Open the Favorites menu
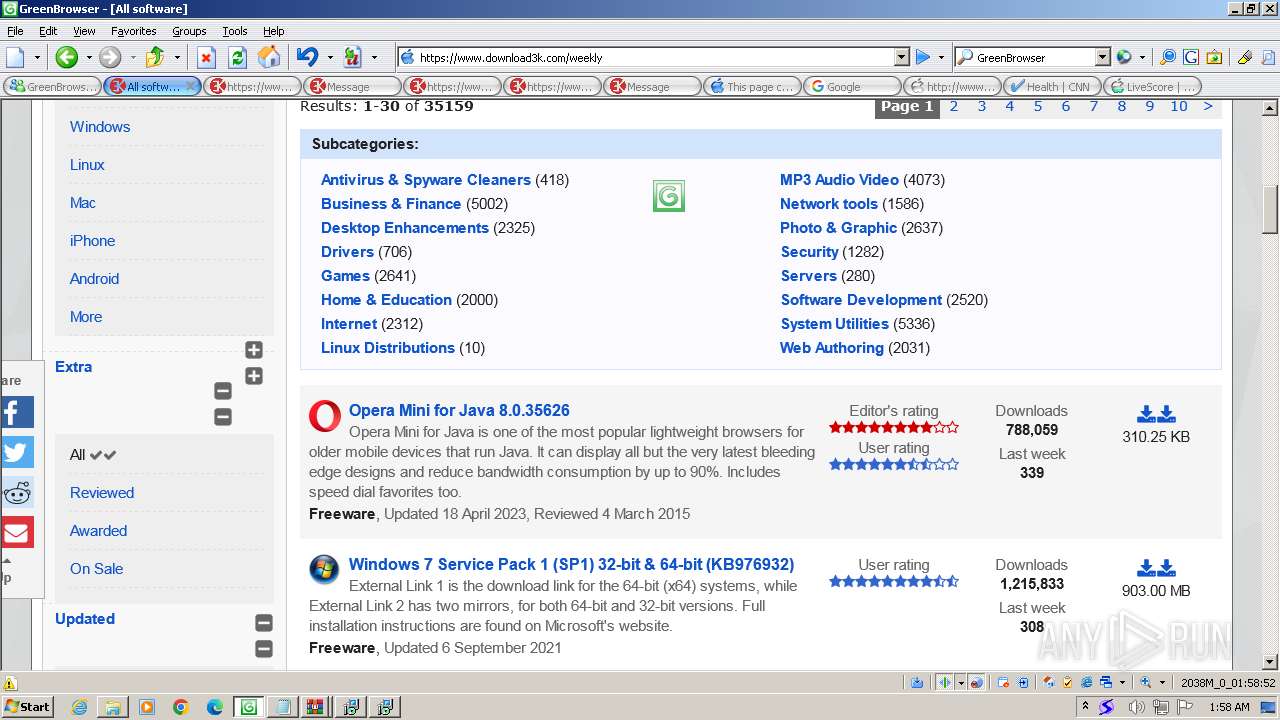 click(133, 31)
